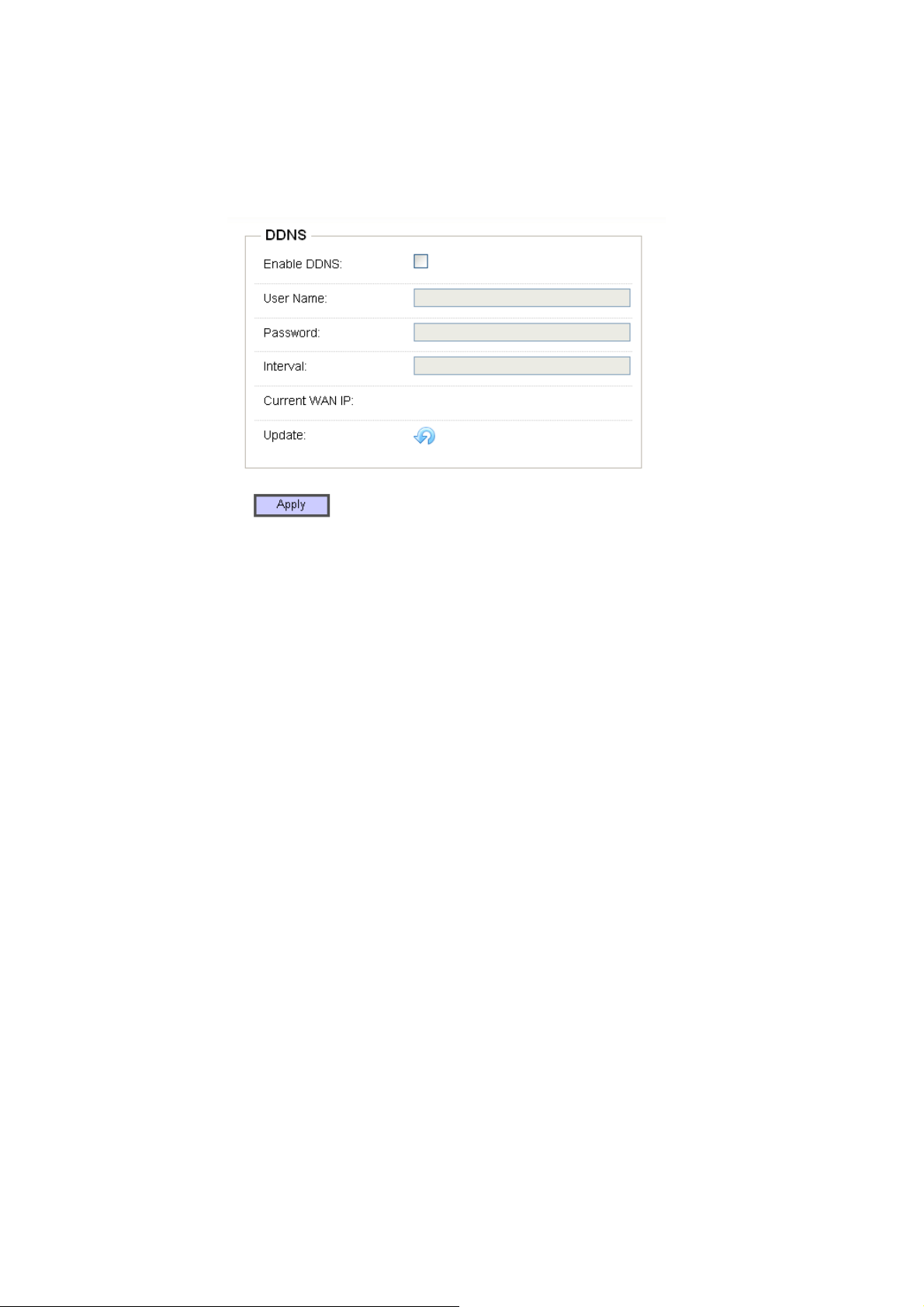924x1307 pixels.
Task: Click the "Interval:" label
Action: click(x=285, y=366)
